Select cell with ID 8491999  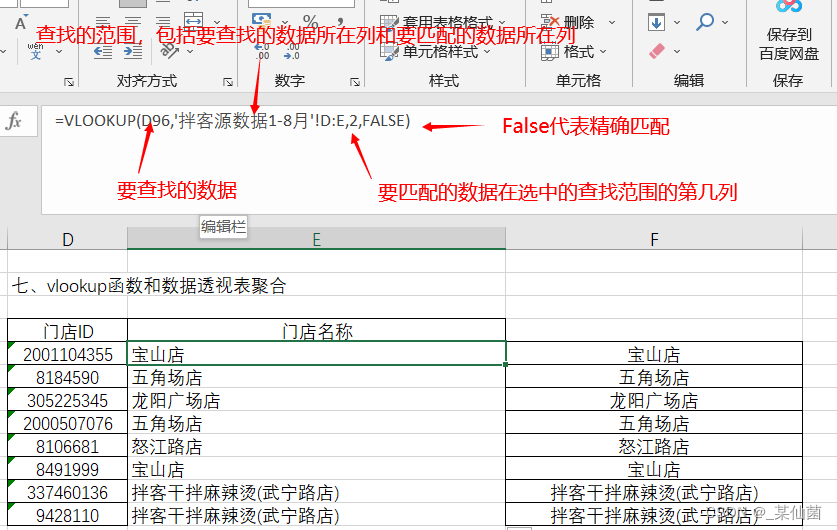coord(67,469)
